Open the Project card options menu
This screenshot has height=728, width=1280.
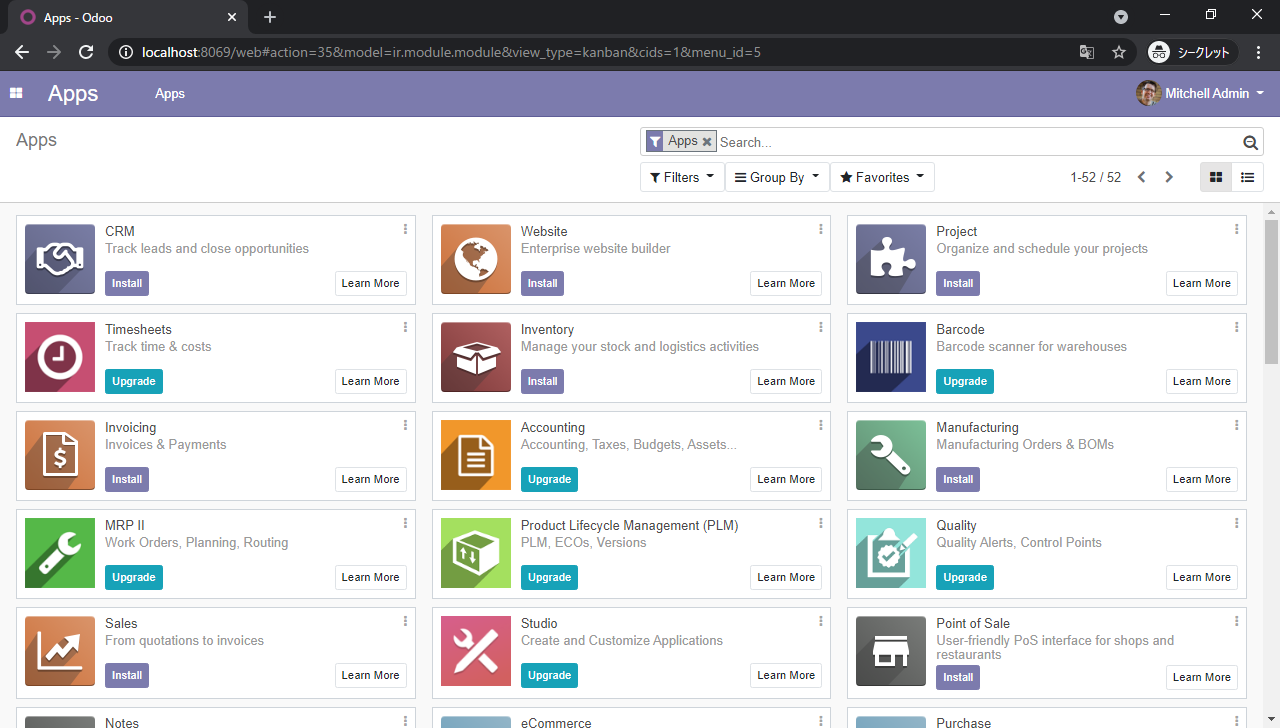coord(1237,229)
